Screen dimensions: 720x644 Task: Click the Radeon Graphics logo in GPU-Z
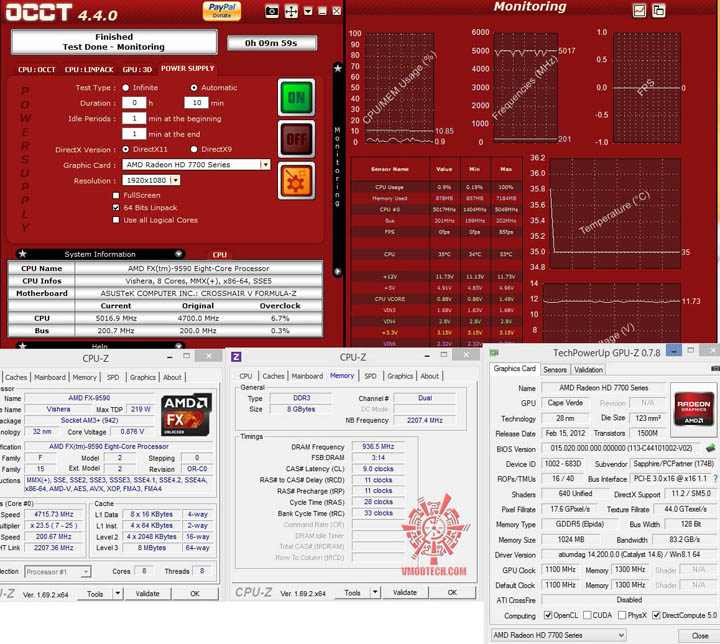pos(693,408)
